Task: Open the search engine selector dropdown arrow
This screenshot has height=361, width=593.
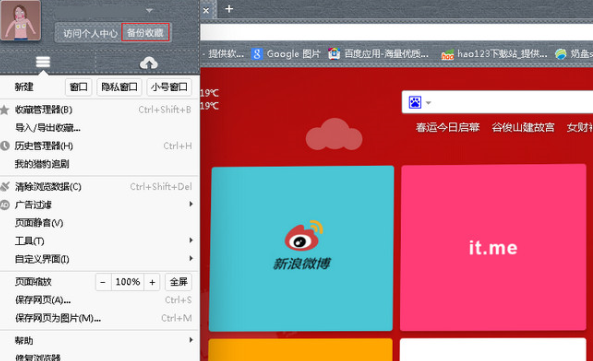Action: (428, 102)
